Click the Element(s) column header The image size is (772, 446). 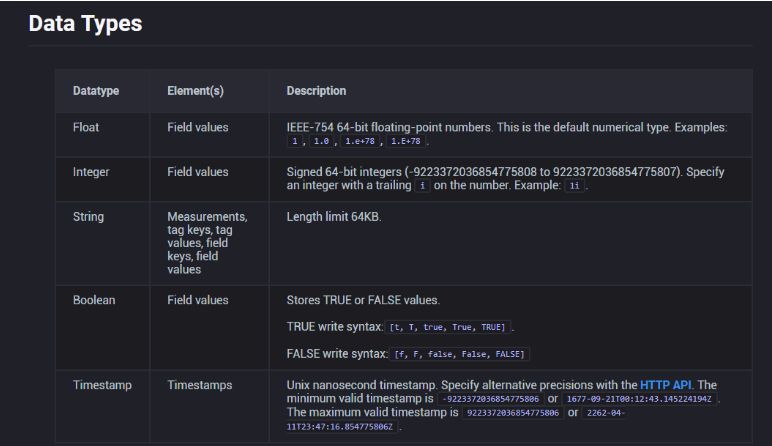[195, 91]
